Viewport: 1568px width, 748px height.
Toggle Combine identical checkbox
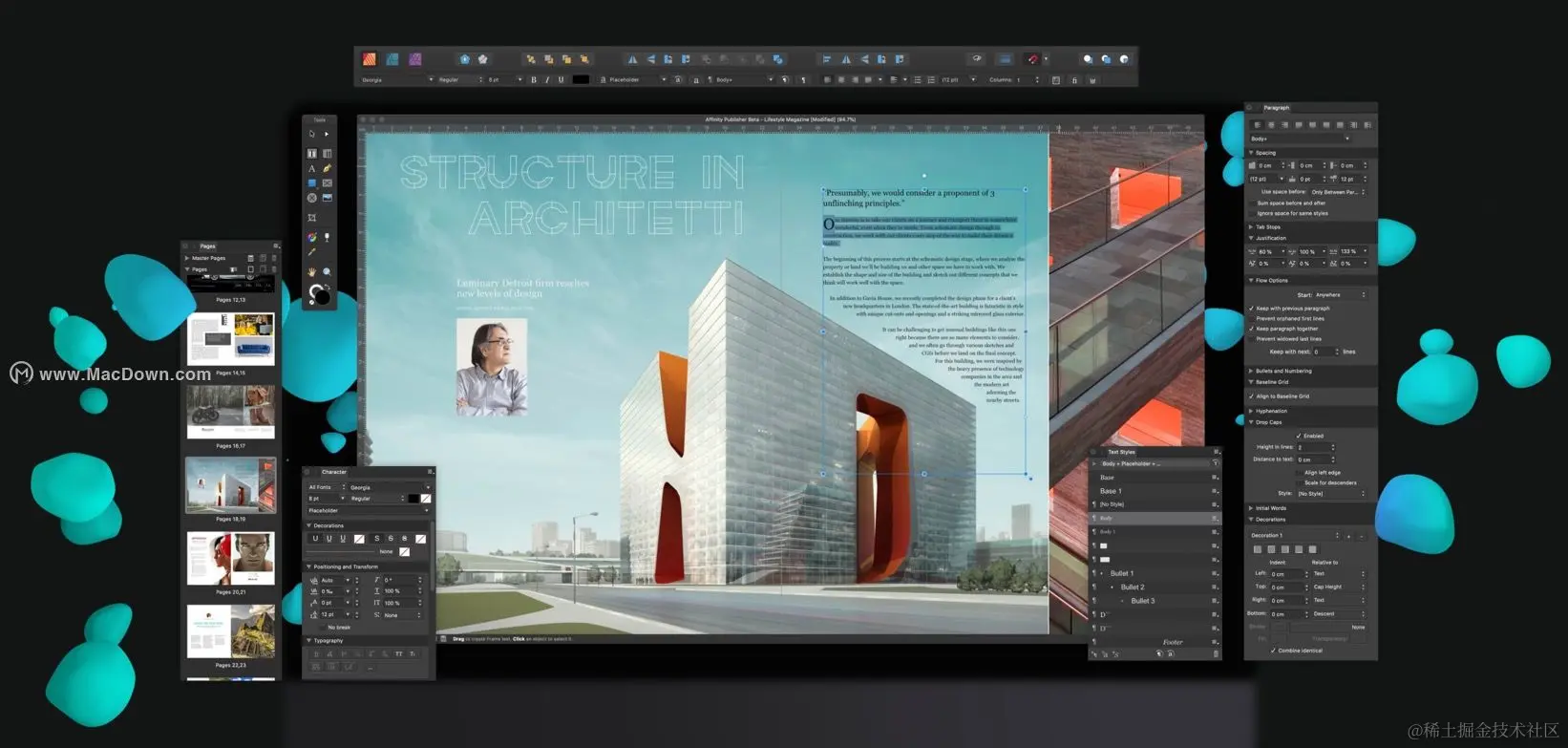click(x=1273, y=651)
